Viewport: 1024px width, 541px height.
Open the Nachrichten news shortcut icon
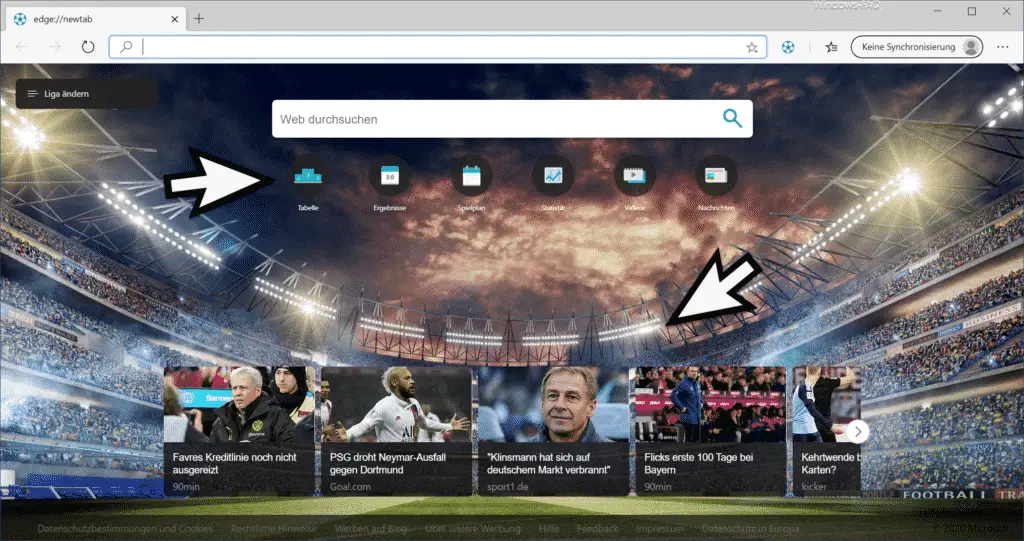click(716, 175)
